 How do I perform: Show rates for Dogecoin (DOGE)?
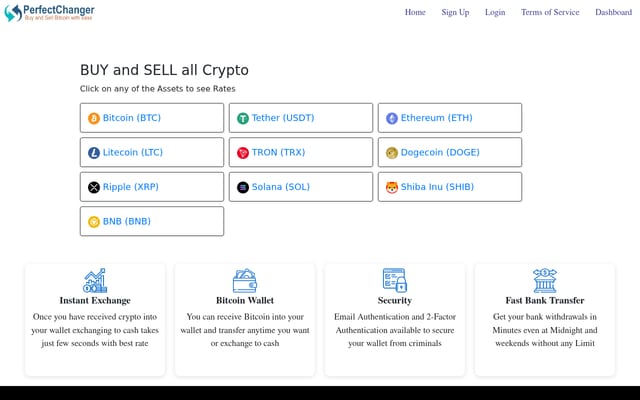(x=450, y=152)
